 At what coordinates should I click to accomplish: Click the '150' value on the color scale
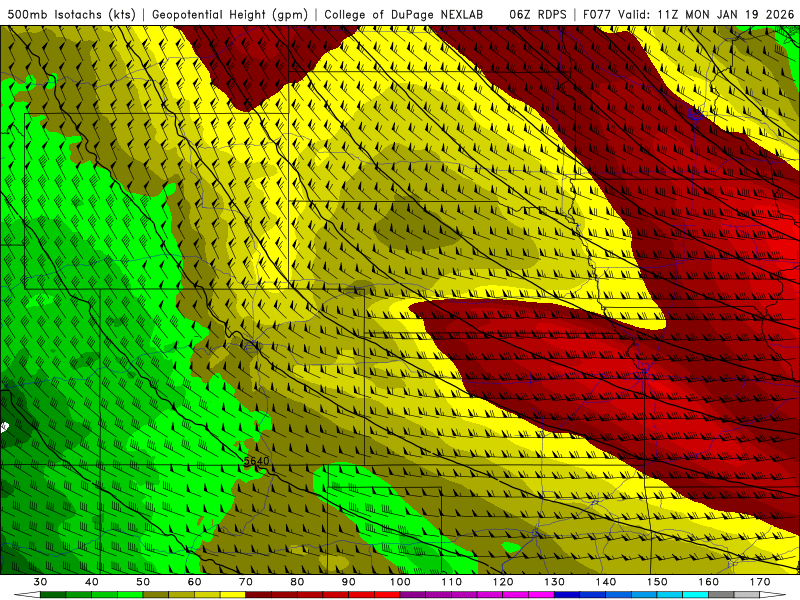(657, 582)
